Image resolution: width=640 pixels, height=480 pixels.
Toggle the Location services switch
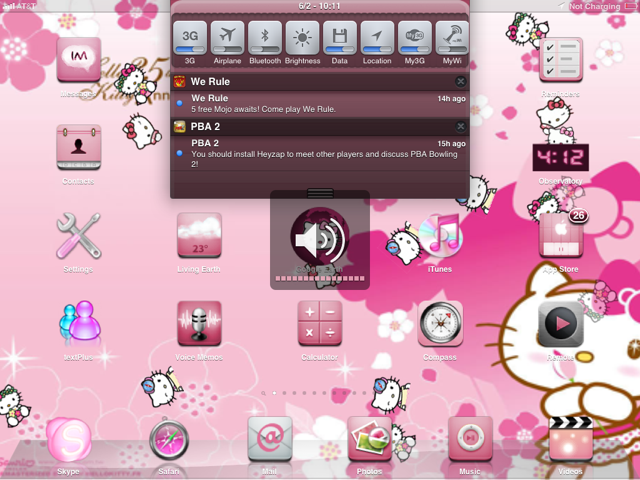coord(377,38)
